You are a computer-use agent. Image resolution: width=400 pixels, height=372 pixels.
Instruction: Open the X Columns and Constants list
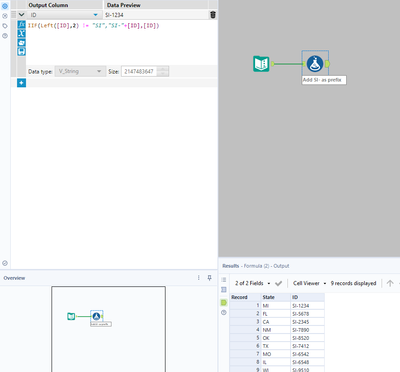point(21,33)
